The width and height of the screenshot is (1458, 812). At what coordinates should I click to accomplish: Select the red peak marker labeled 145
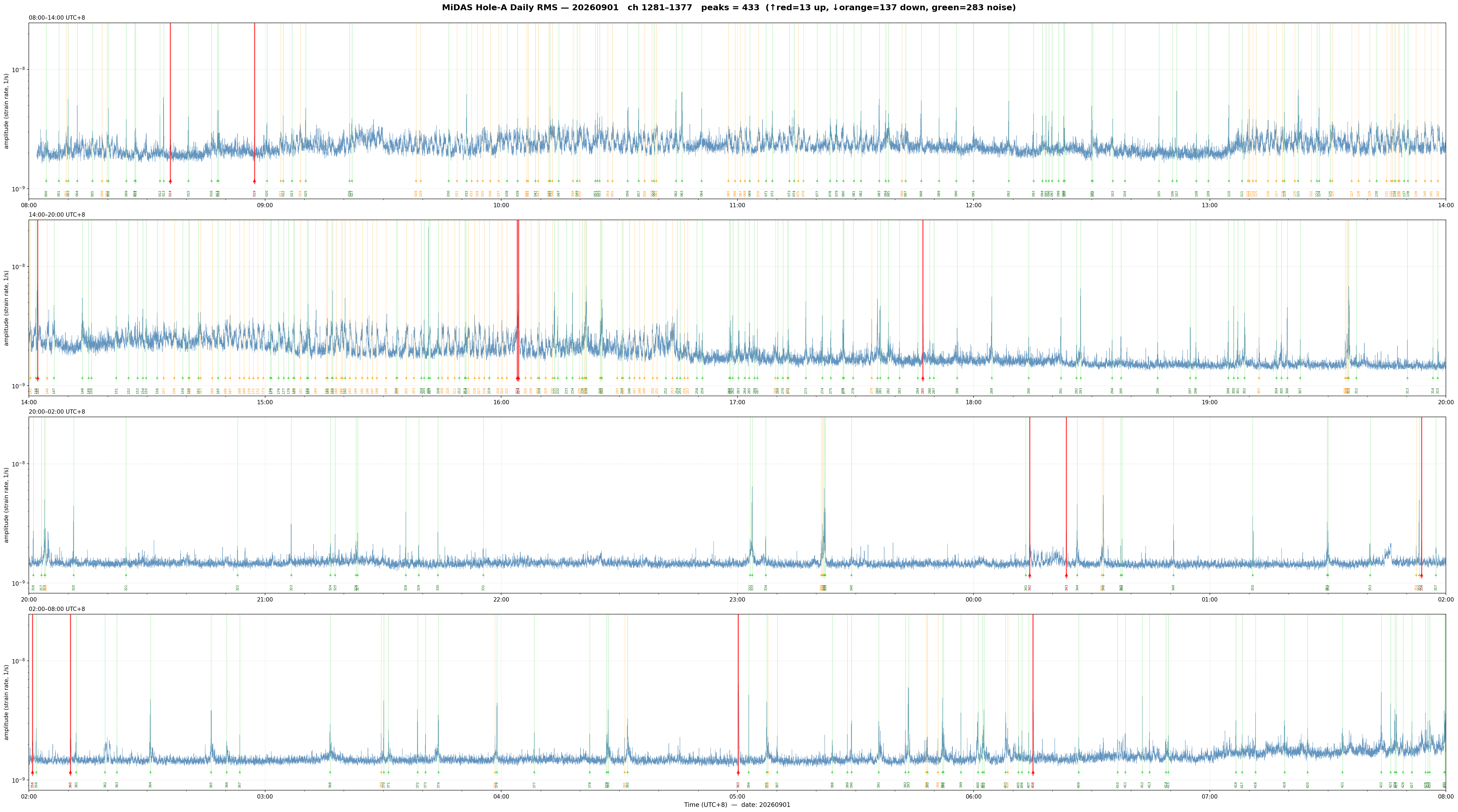[37, 378]
